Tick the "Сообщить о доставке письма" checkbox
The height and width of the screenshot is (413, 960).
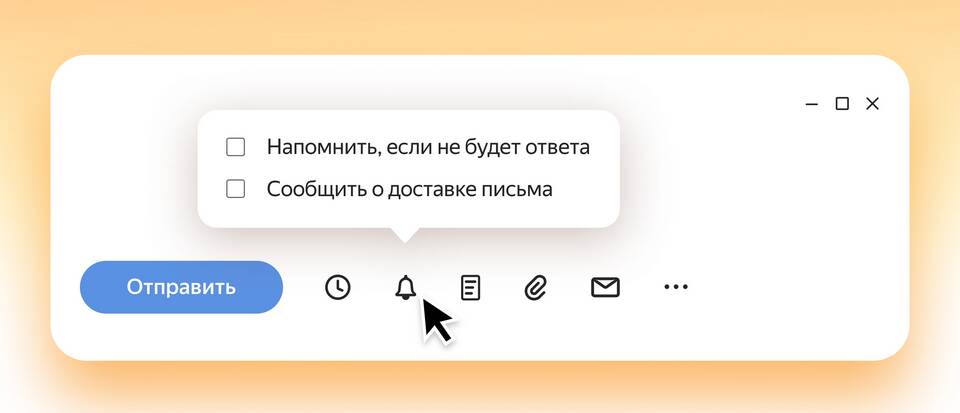tap(236, 189)
